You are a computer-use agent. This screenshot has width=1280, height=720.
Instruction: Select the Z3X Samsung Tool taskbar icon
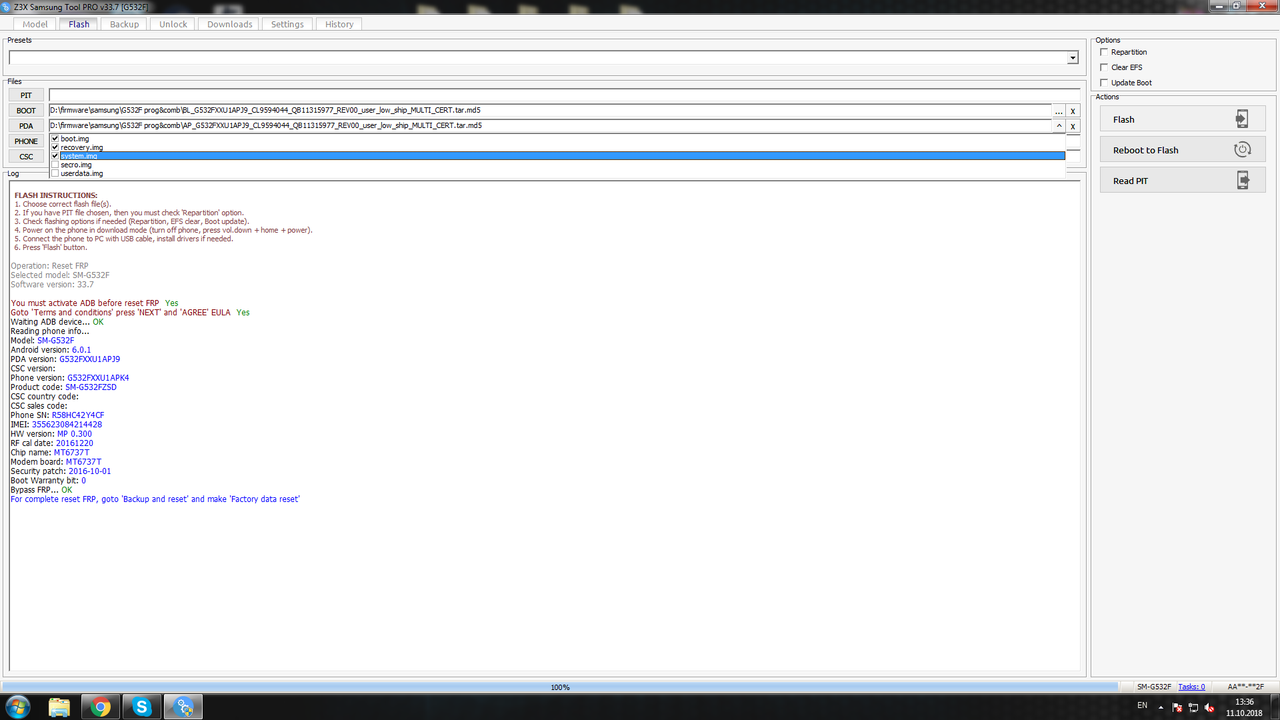[x=185, y=707]
